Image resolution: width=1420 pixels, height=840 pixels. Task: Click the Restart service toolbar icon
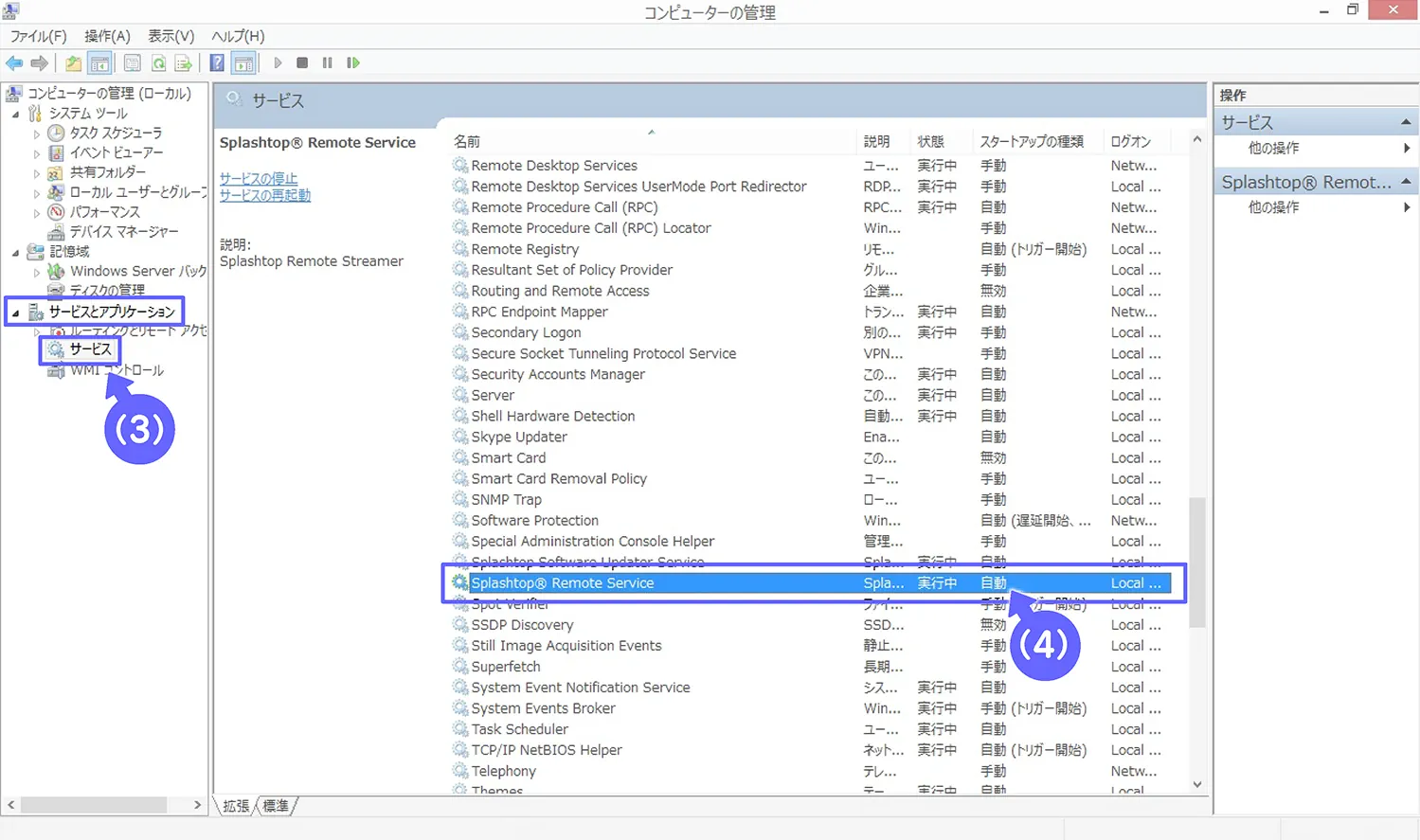pos(352,63)
